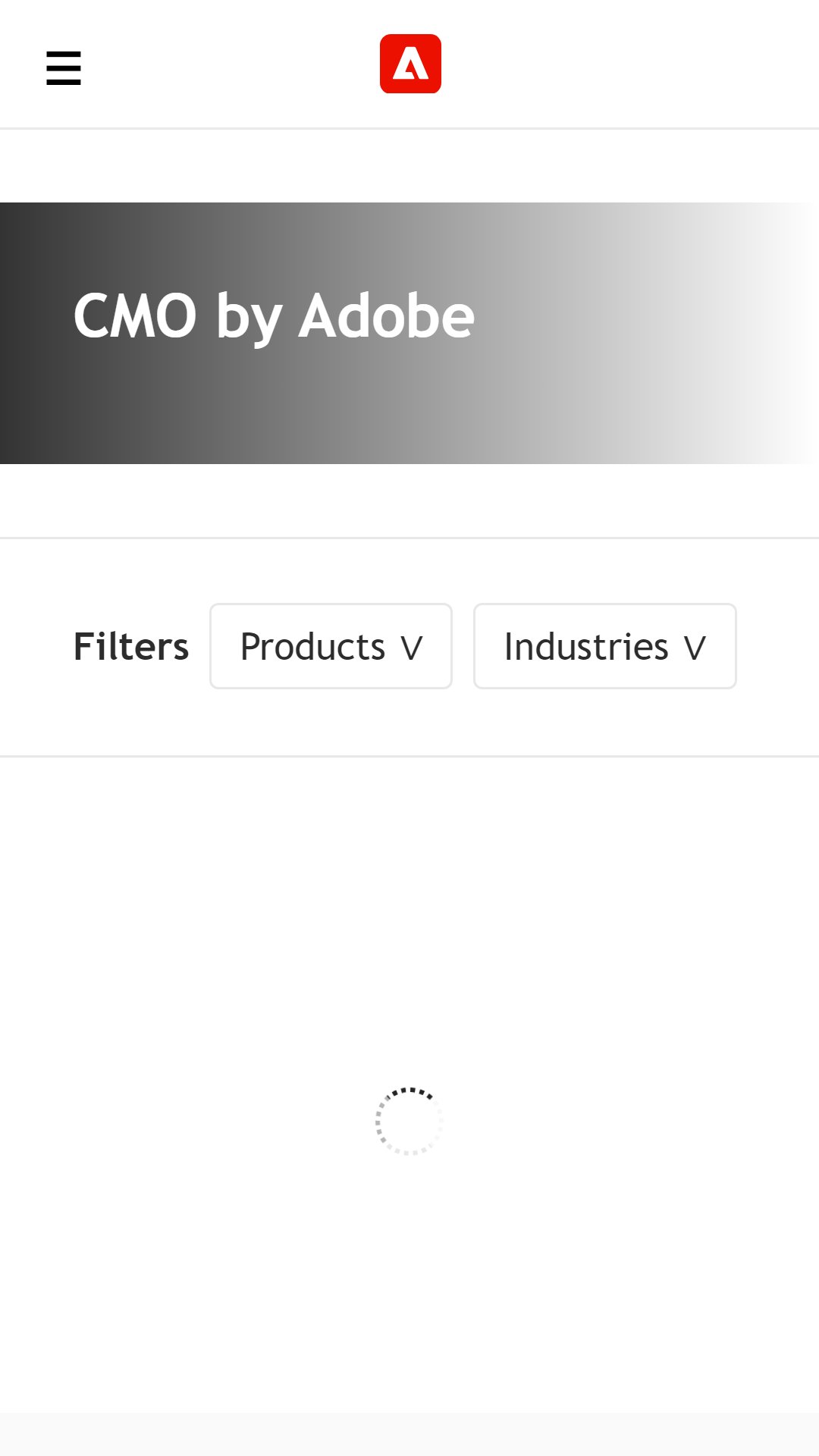
Task: Click the word Adobe in banner heading
Action: [386, 315]
